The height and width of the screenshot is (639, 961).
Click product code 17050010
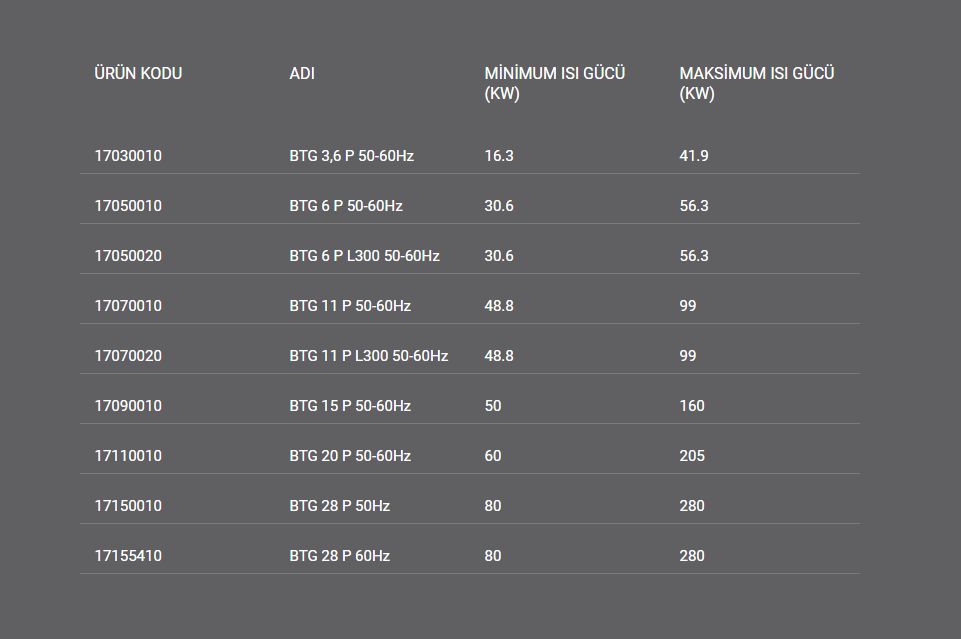[x=128, y=206]
